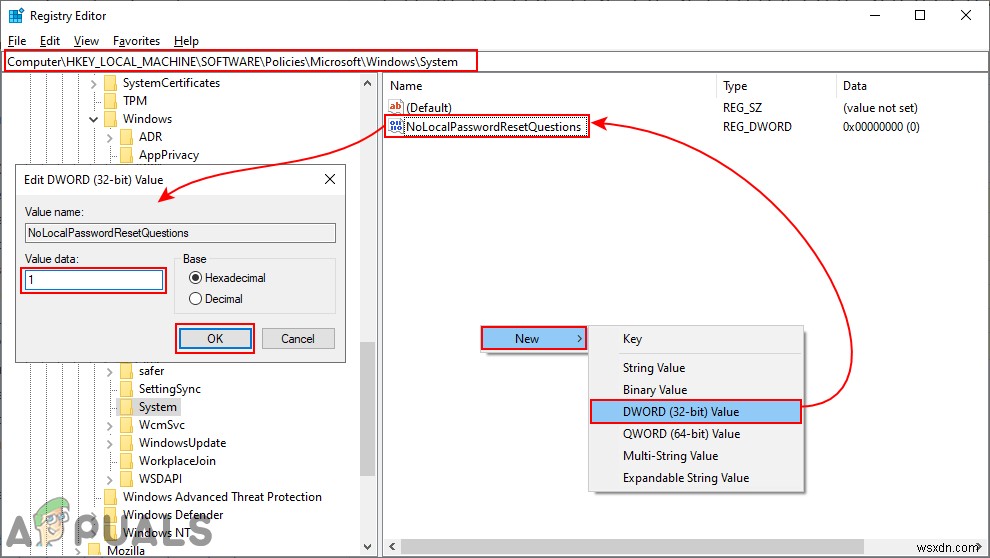Click tree pane scroll down arrow
The height and width of the screenshot is (558, 990).
click(x=367, y=547)
